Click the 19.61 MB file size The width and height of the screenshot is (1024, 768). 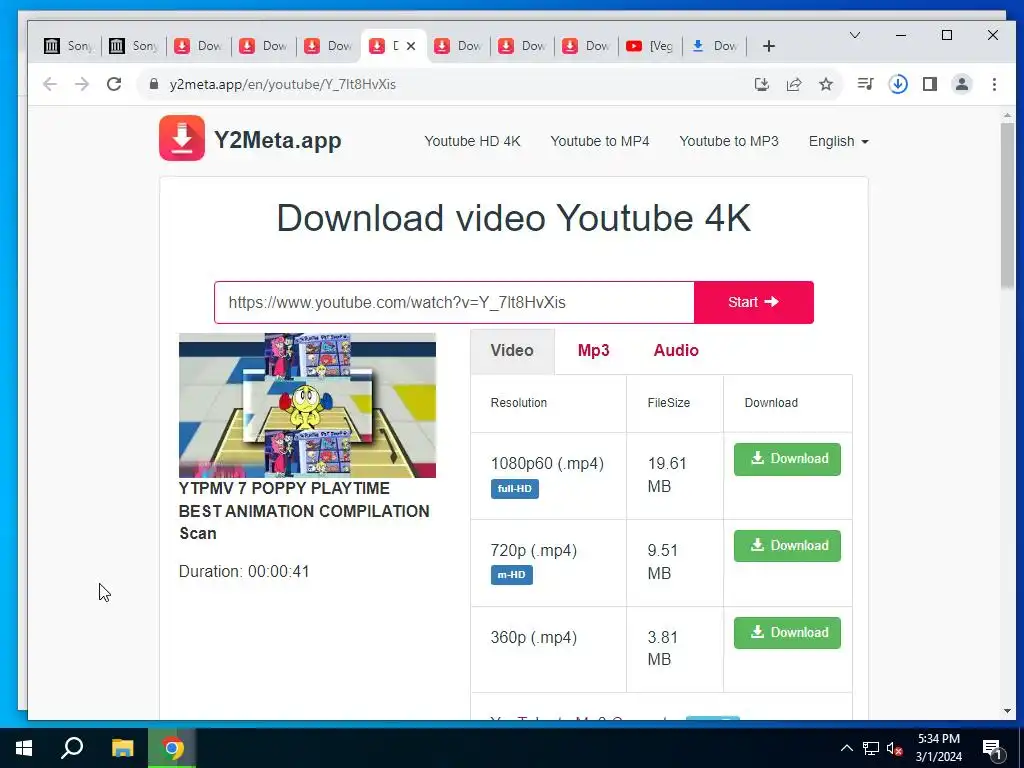point(667,475)
